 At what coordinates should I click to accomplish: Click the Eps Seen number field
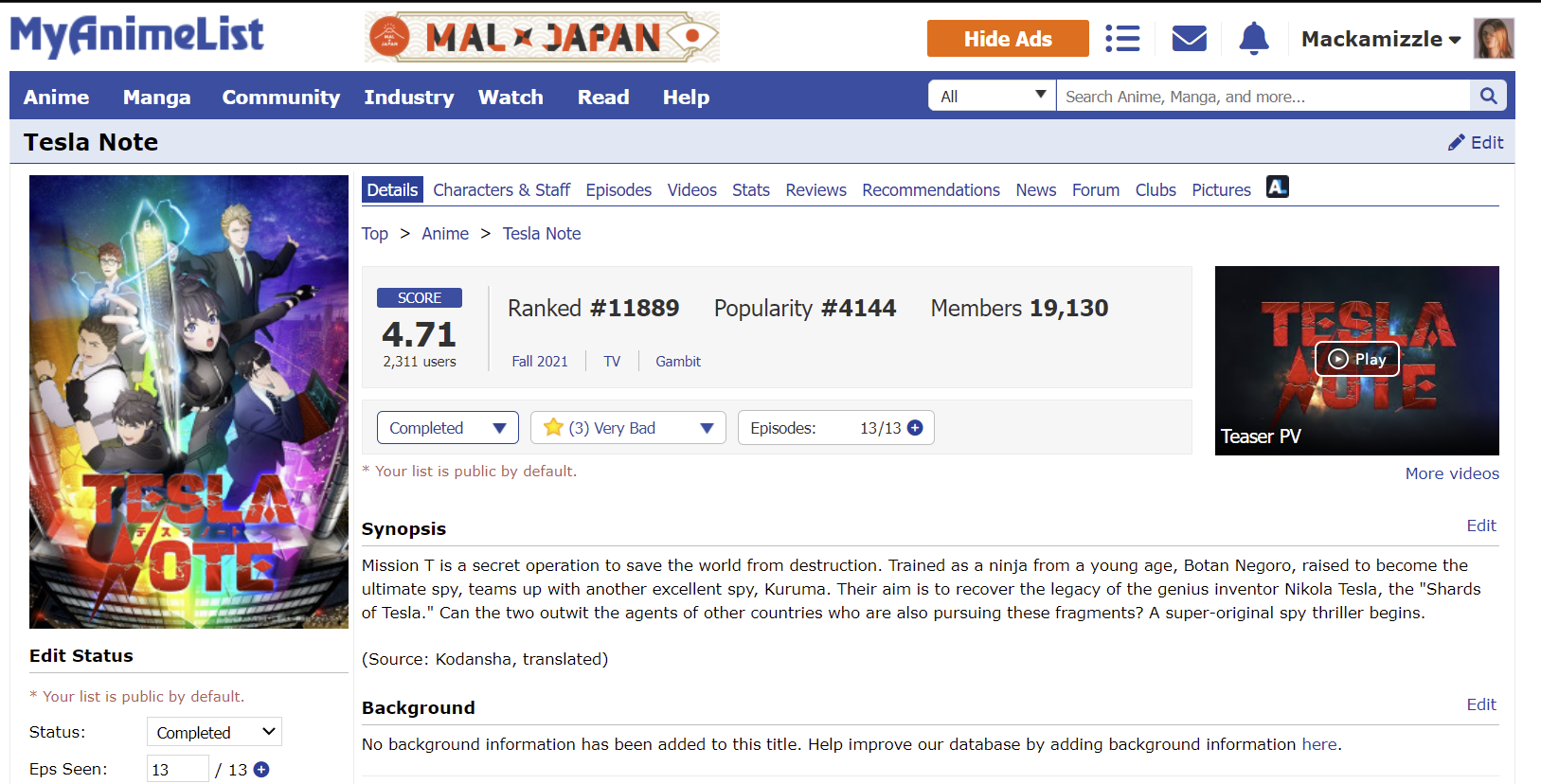tap(178, 769)
